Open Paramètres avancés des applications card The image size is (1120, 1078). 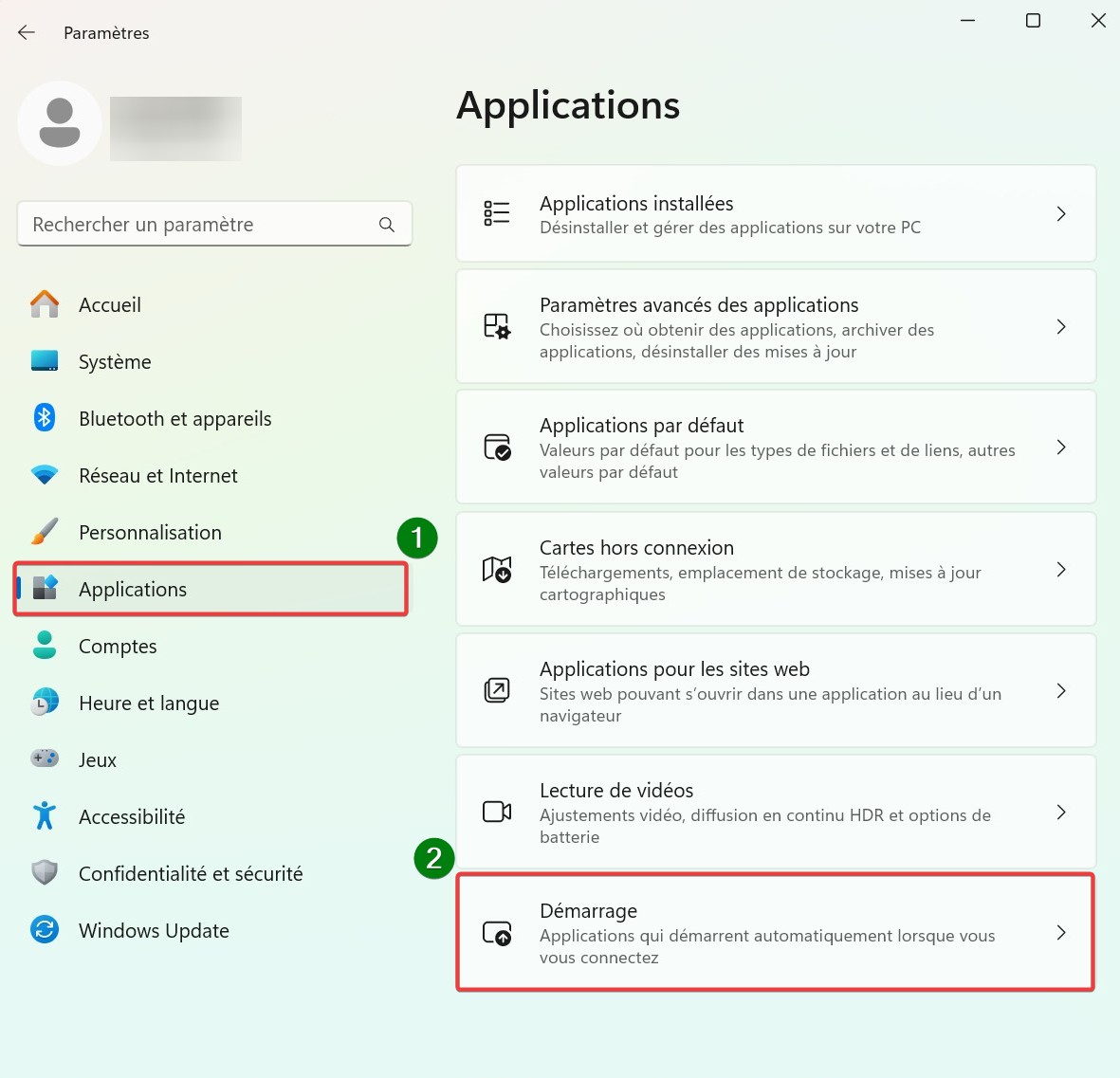(776, 326)
